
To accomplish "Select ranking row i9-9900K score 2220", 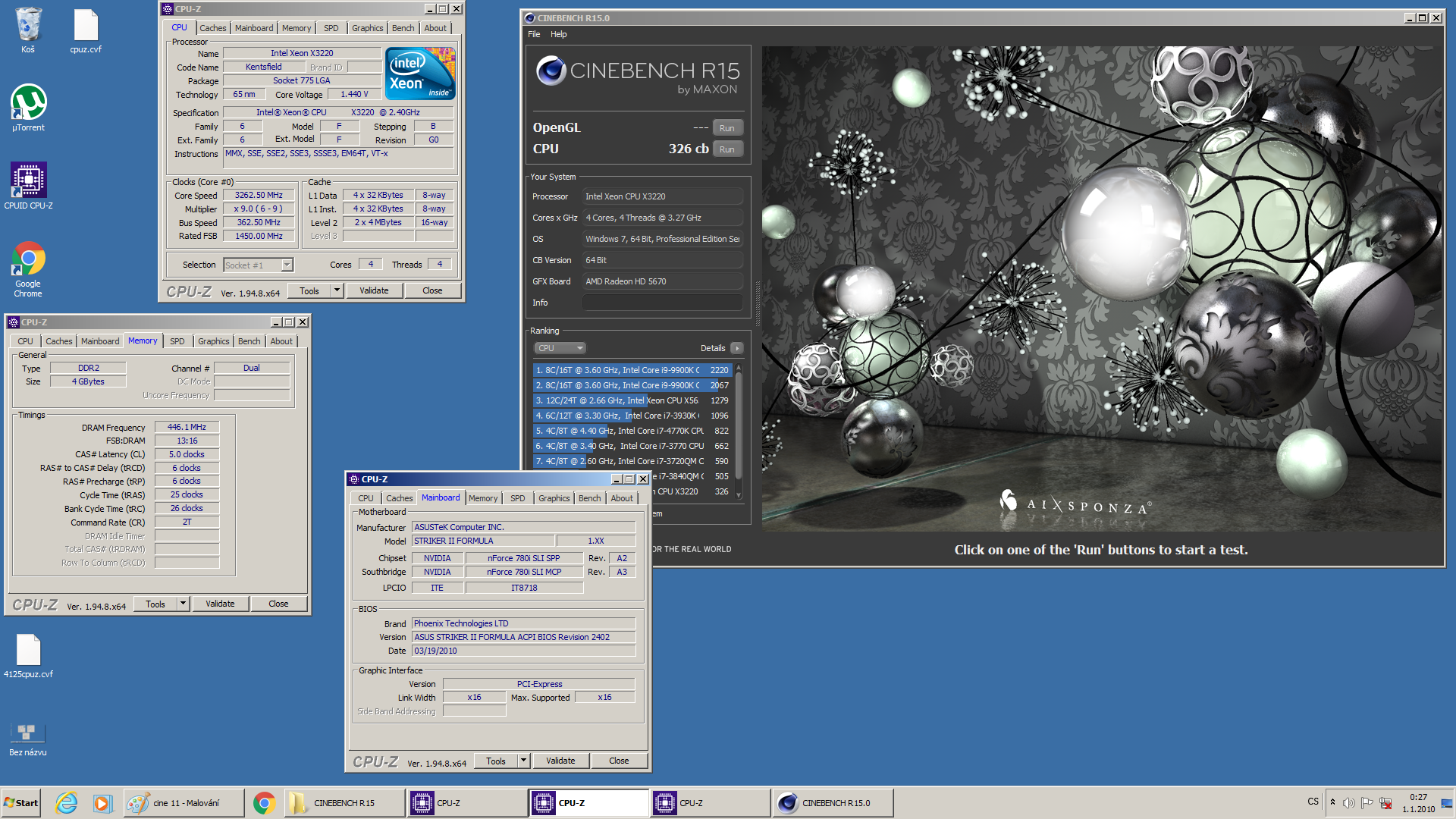I will (632, 370).
